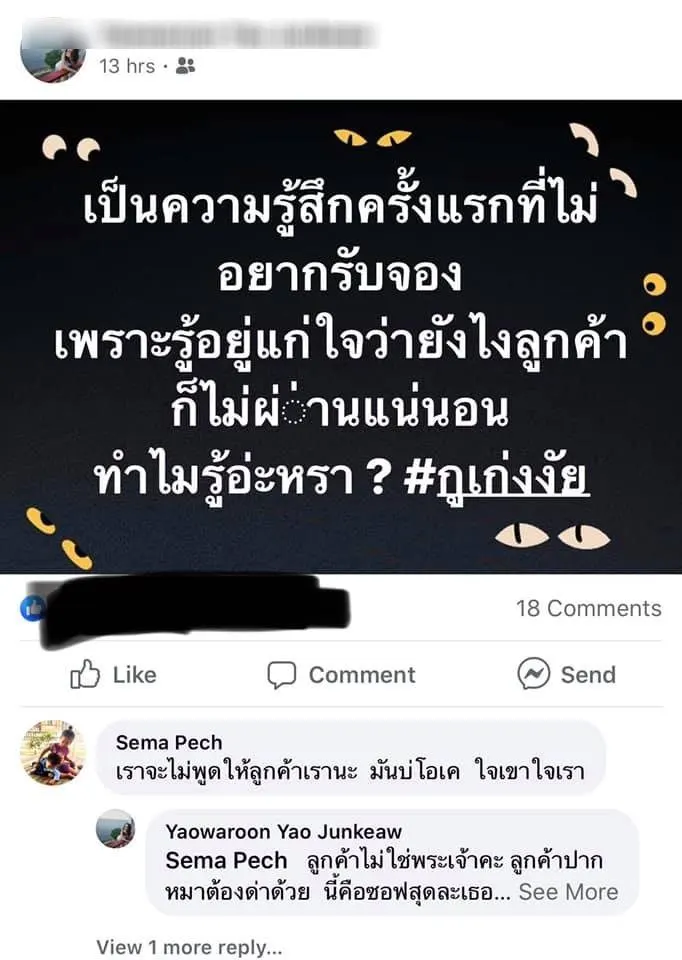Click the Messenger Send icon
This screenshot has width=682, height=960.
533,674
